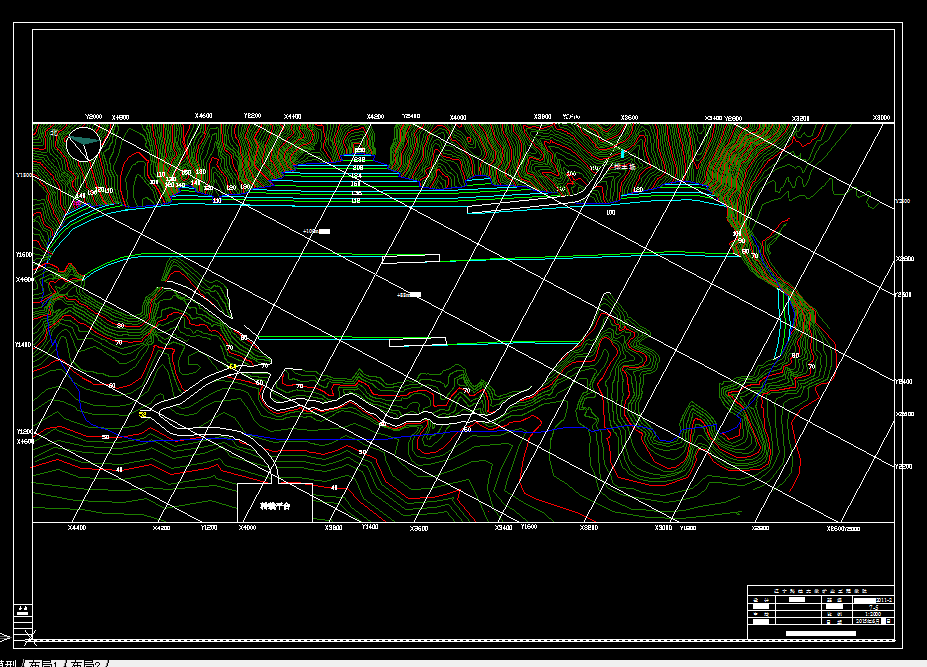Click the Y2200 label on top border
Viewport: 927px width, 667px height.
pyautogui.click(x=252, y=116)
